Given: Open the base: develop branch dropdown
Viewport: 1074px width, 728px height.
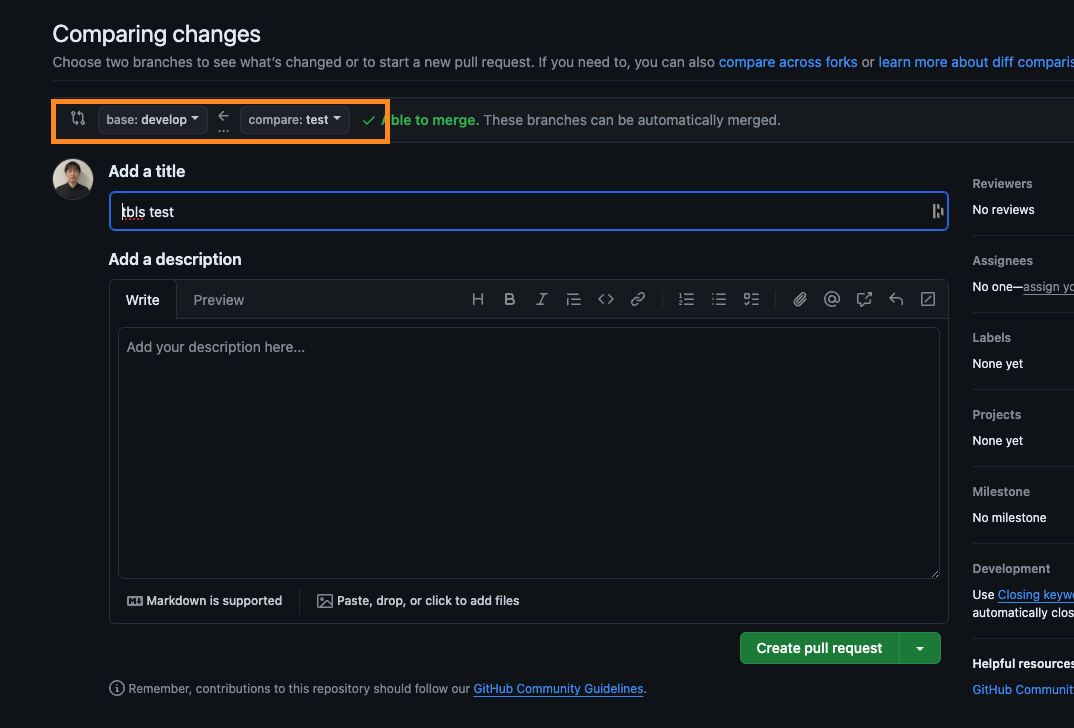Looking at the screenshot, I should (x=153, y=120).
